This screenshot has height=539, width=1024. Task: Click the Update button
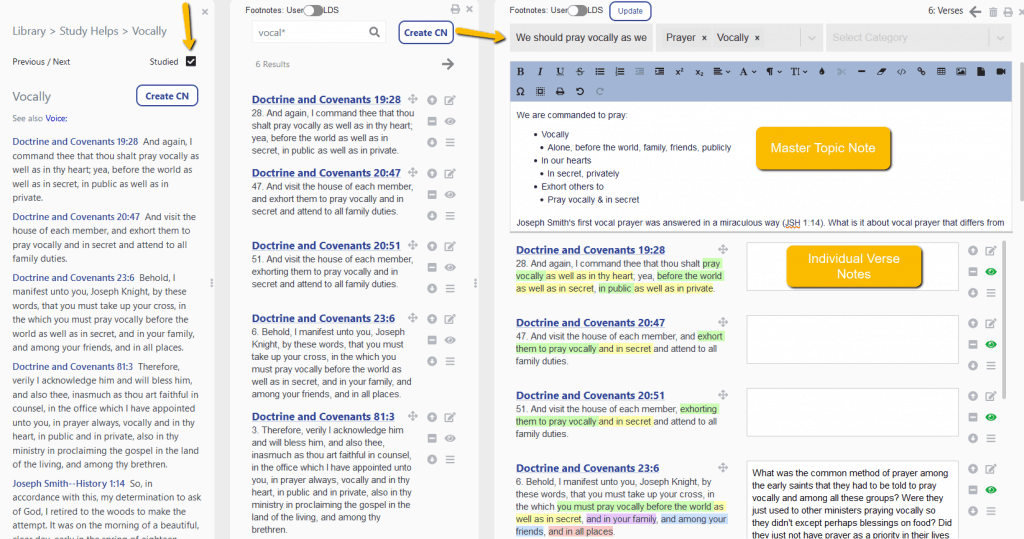[x=630, y=11]
